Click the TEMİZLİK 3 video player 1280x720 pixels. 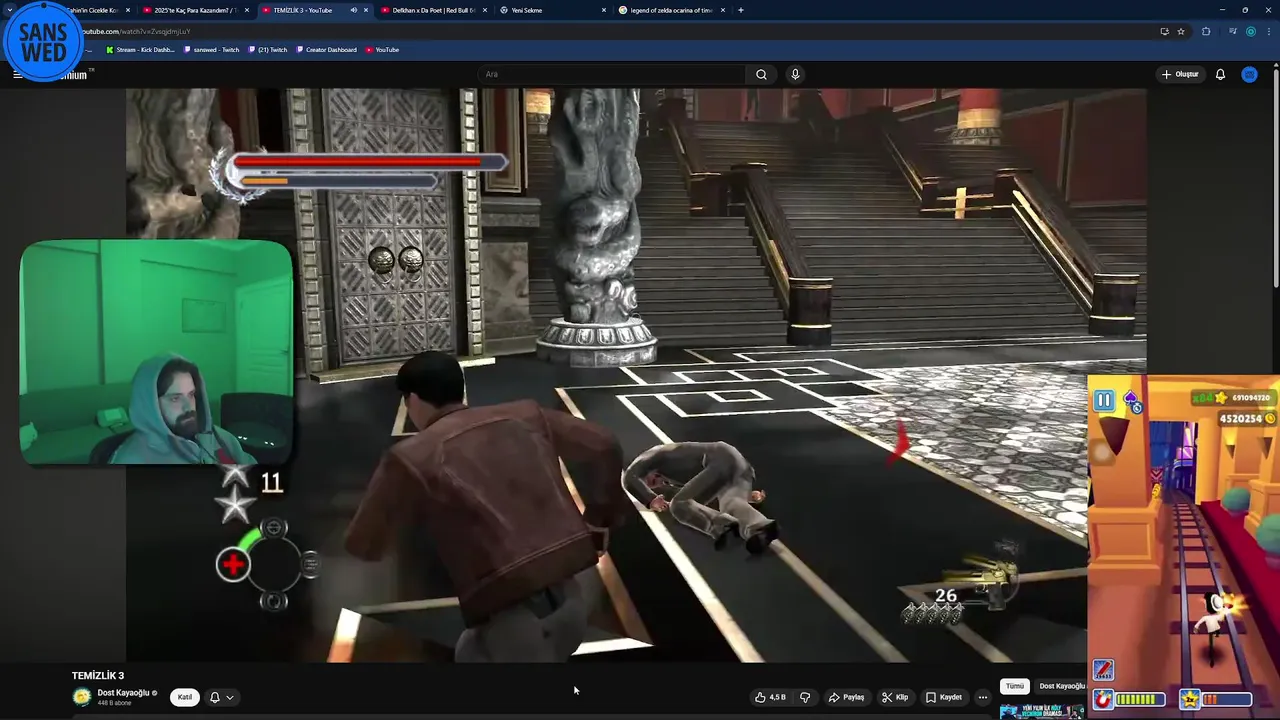tap(636, 375)
